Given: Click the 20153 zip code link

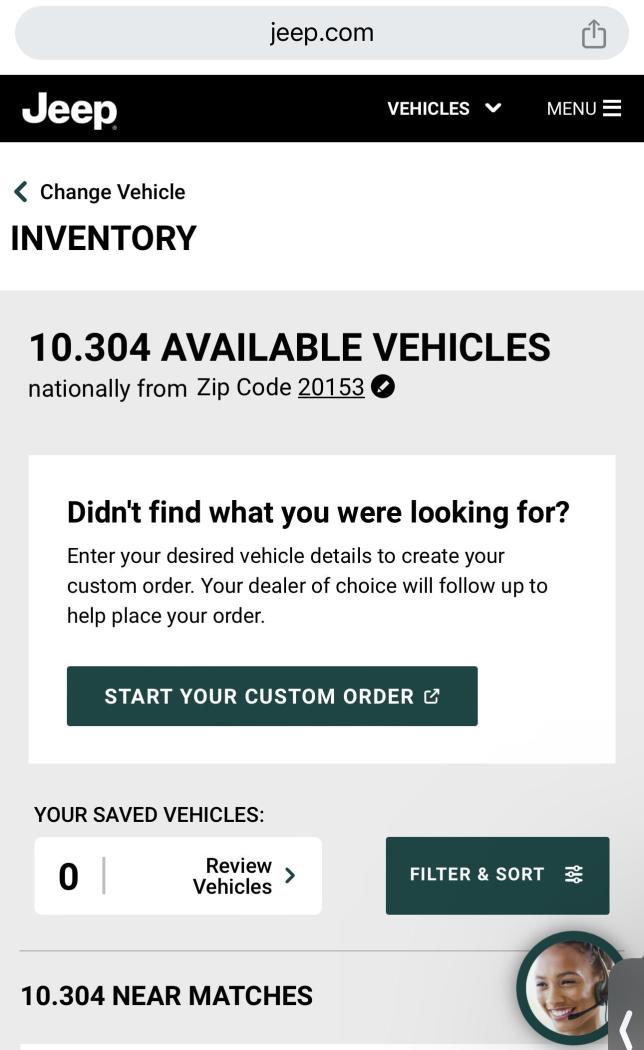Looking at the screenshot, I should point(331,387).
